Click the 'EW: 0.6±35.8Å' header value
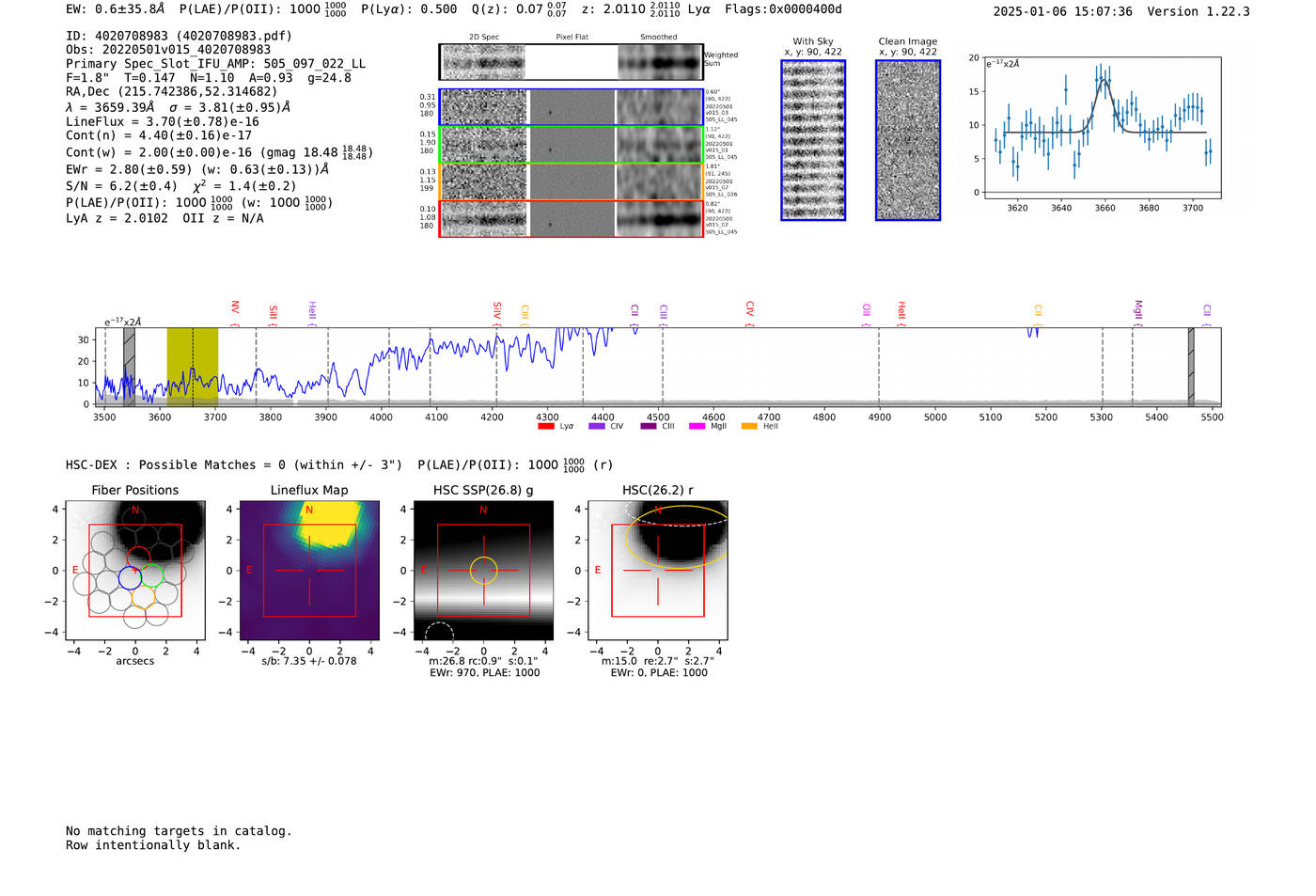 [115, 9]
